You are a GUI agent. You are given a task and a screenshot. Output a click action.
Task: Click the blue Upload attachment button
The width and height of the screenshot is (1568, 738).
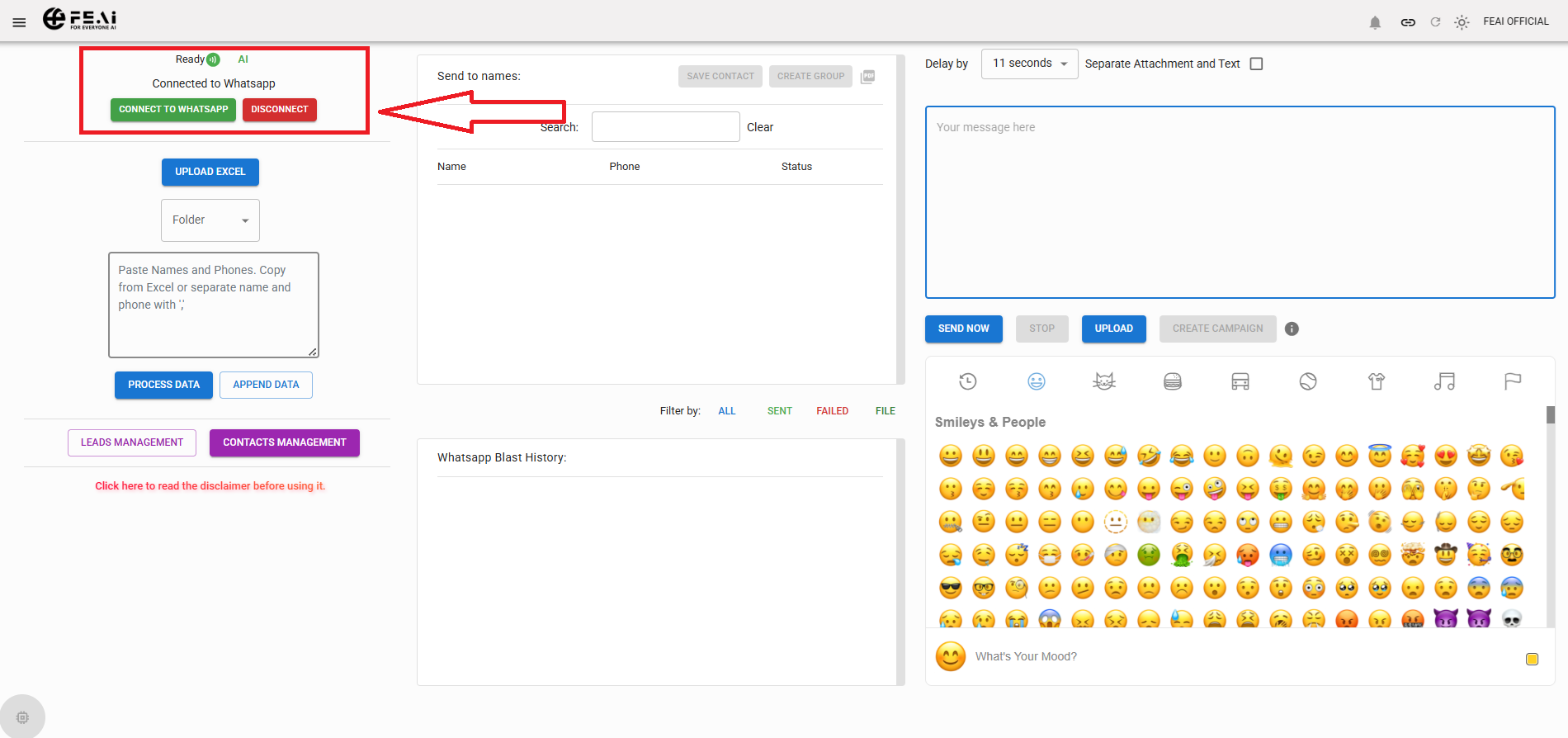tap(1113, 329)
